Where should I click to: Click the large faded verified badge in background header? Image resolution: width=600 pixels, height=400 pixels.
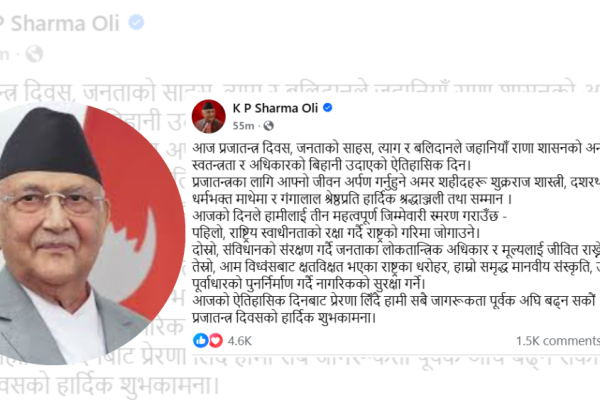(136, 22)
